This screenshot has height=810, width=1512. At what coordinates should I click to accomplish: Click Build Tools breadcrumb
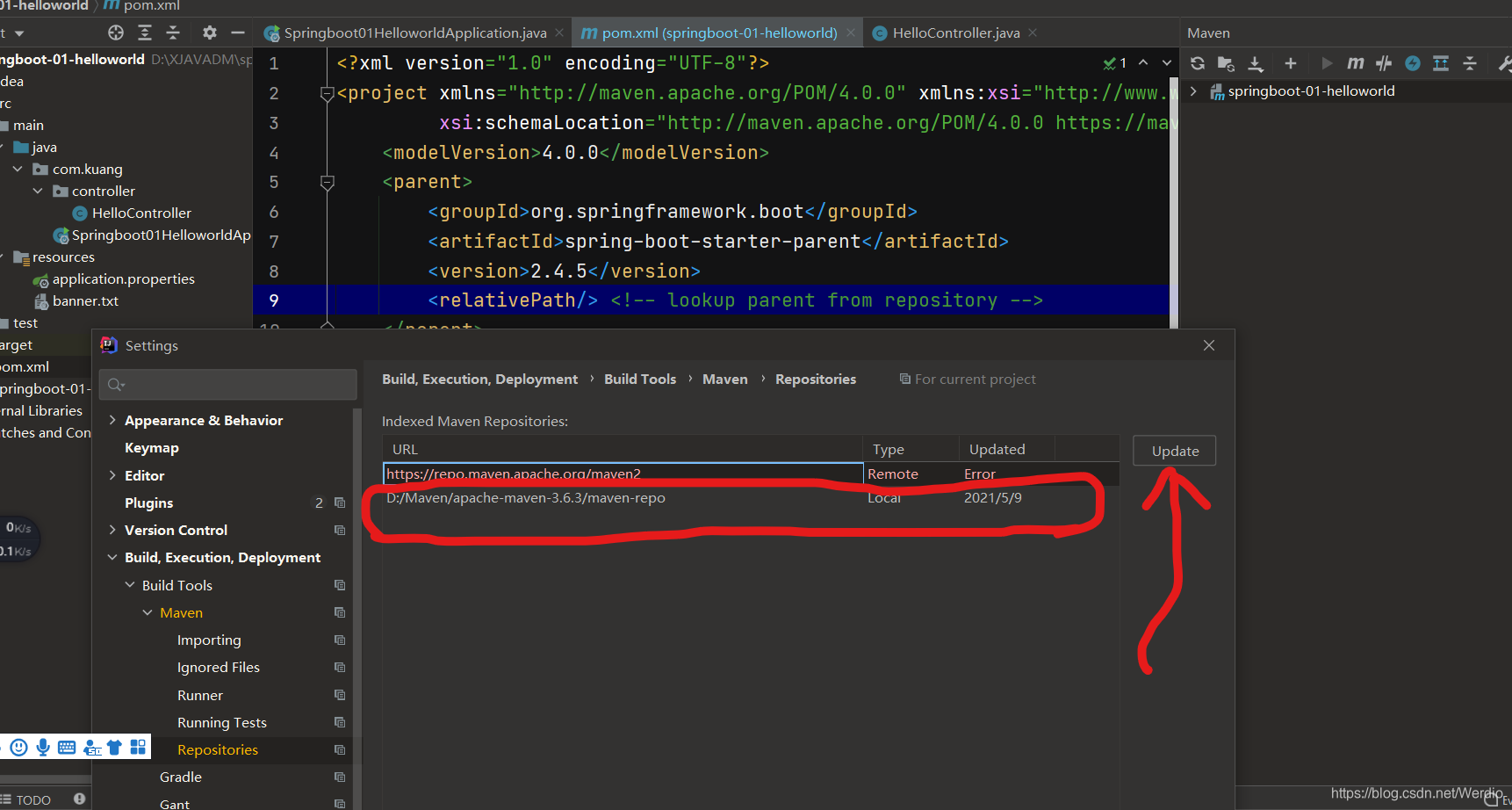pos(640,379)
